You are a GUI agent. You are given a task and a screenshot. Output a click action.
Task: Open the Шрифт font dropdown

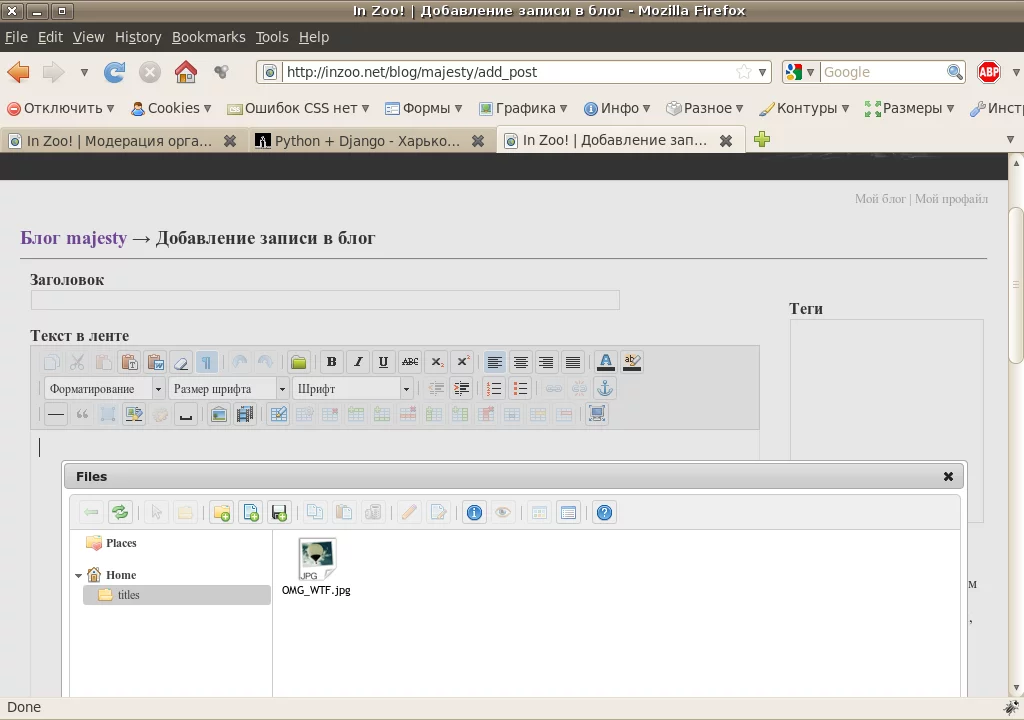click(353, 389)
